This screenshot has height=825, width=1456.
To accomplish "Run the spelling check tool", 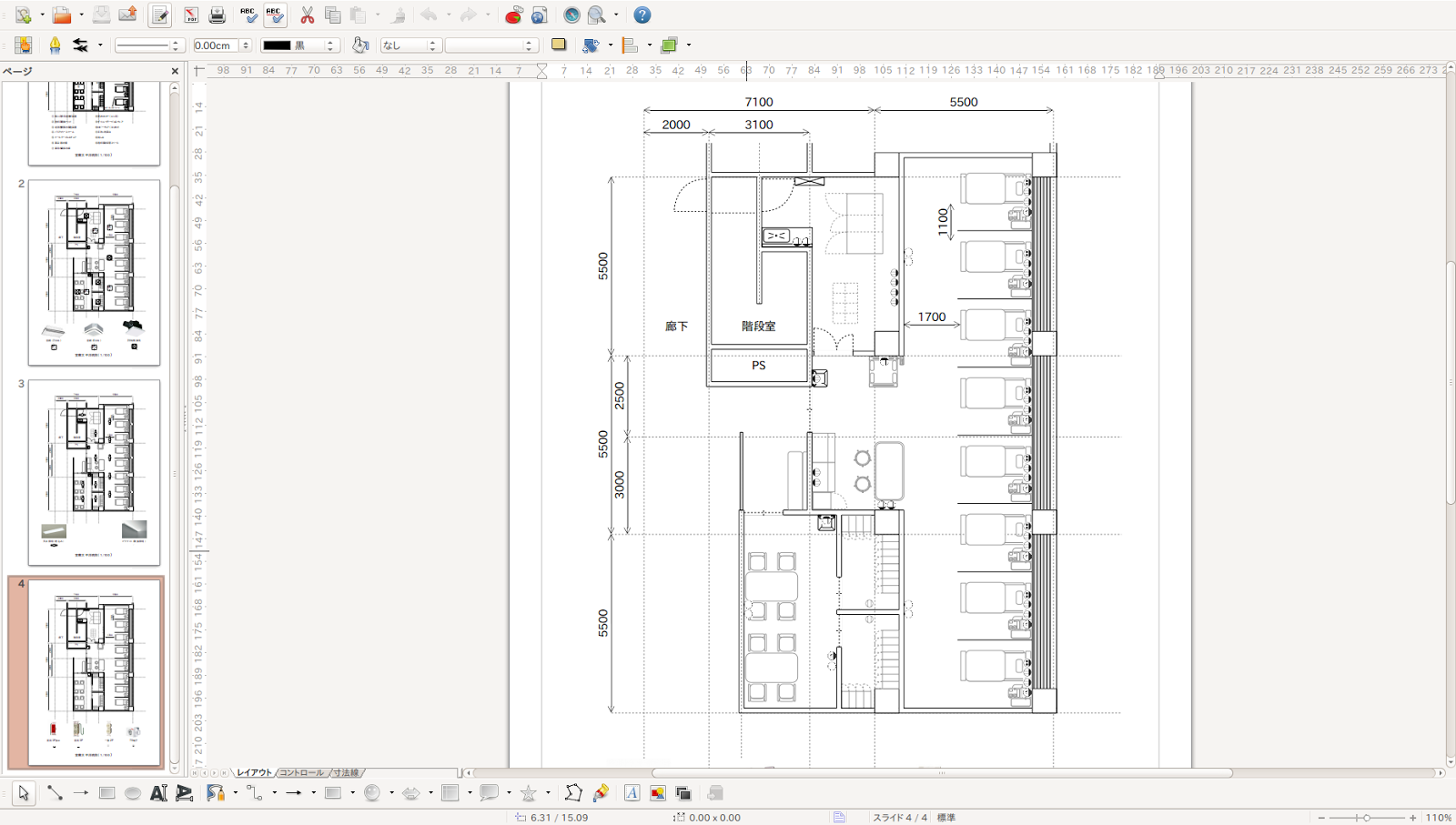I will pos(248,15).
